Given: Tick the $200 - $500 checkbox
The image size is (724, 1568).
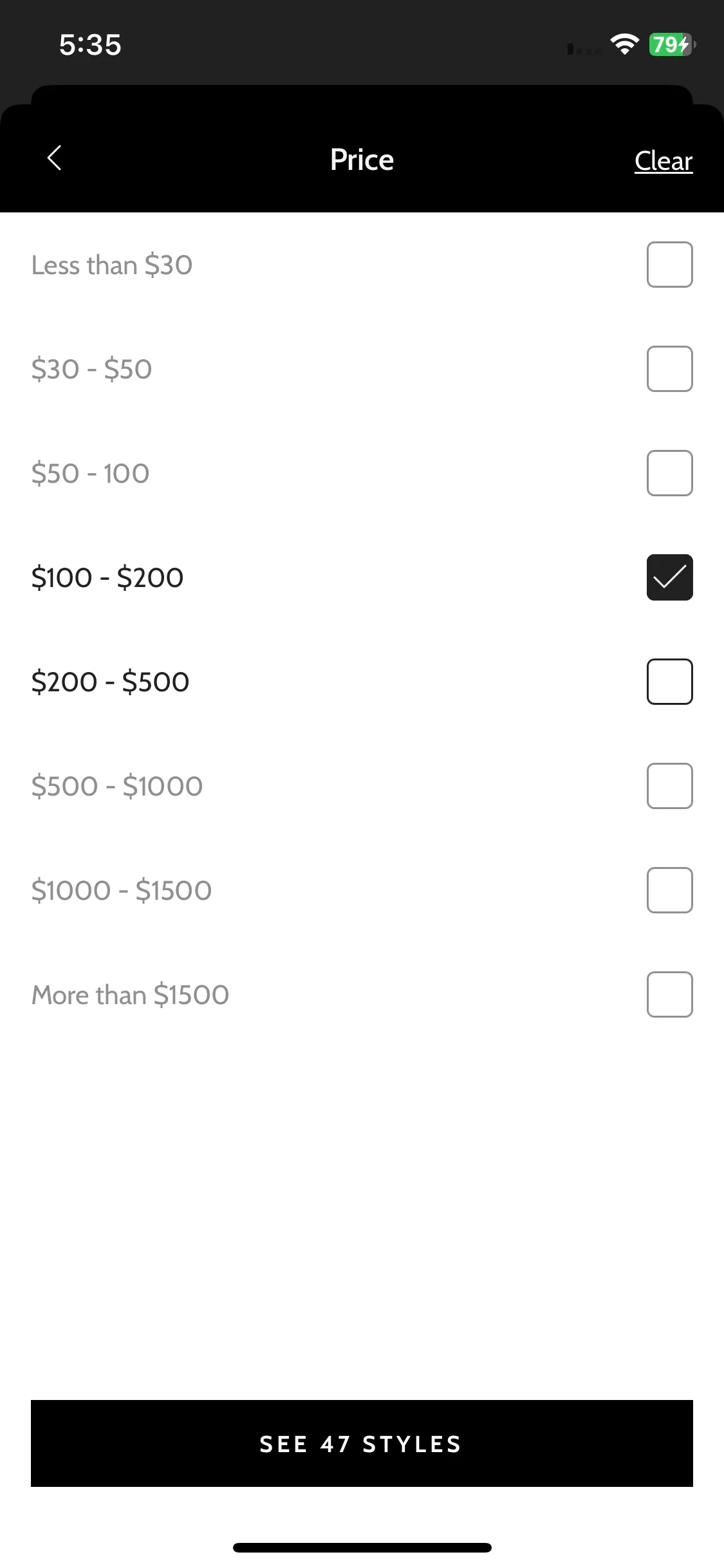Looking at the screenshot, I should point(669,682).
